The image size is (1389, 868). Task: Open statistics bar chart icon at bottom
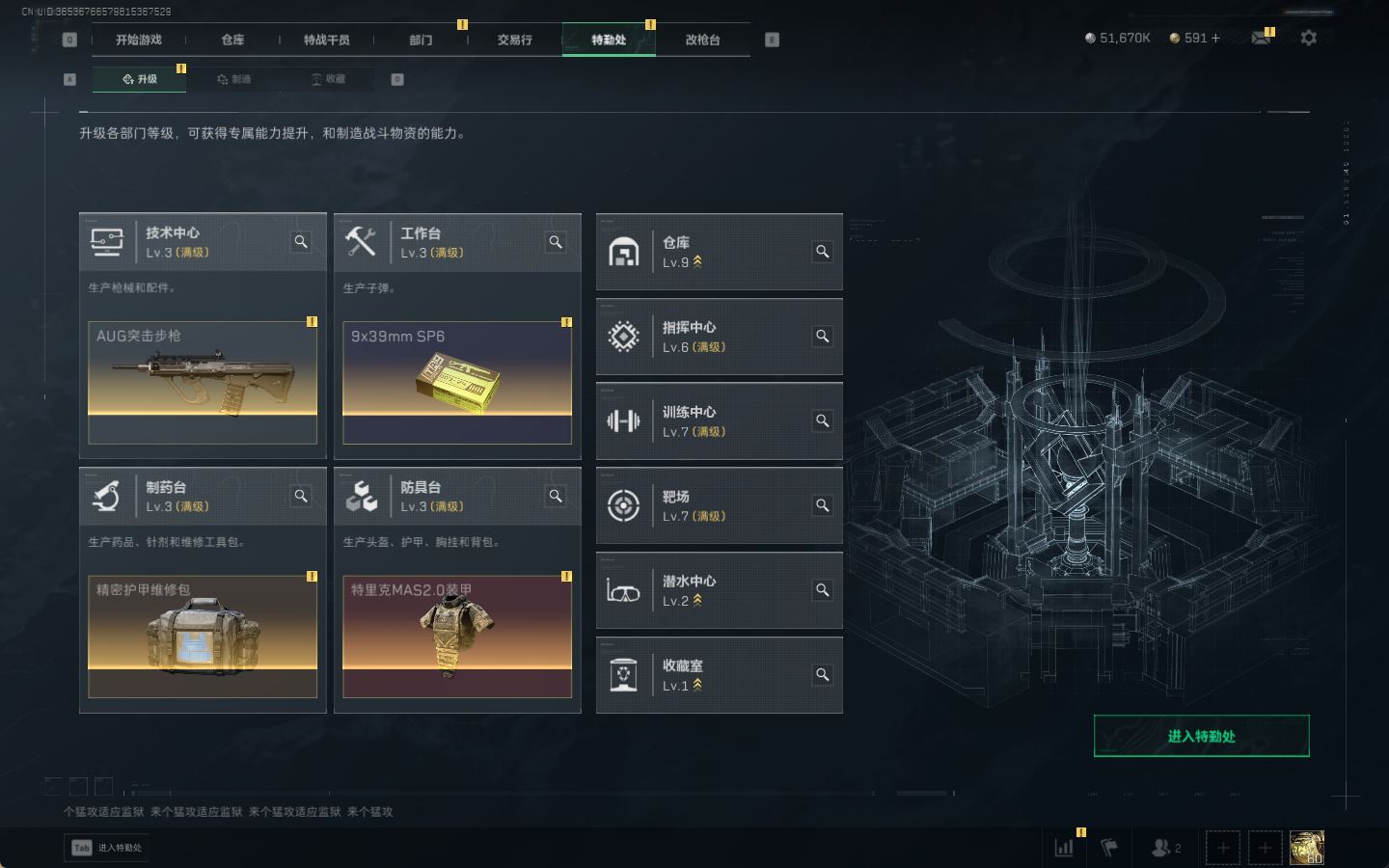click(x=1065, y=848)
